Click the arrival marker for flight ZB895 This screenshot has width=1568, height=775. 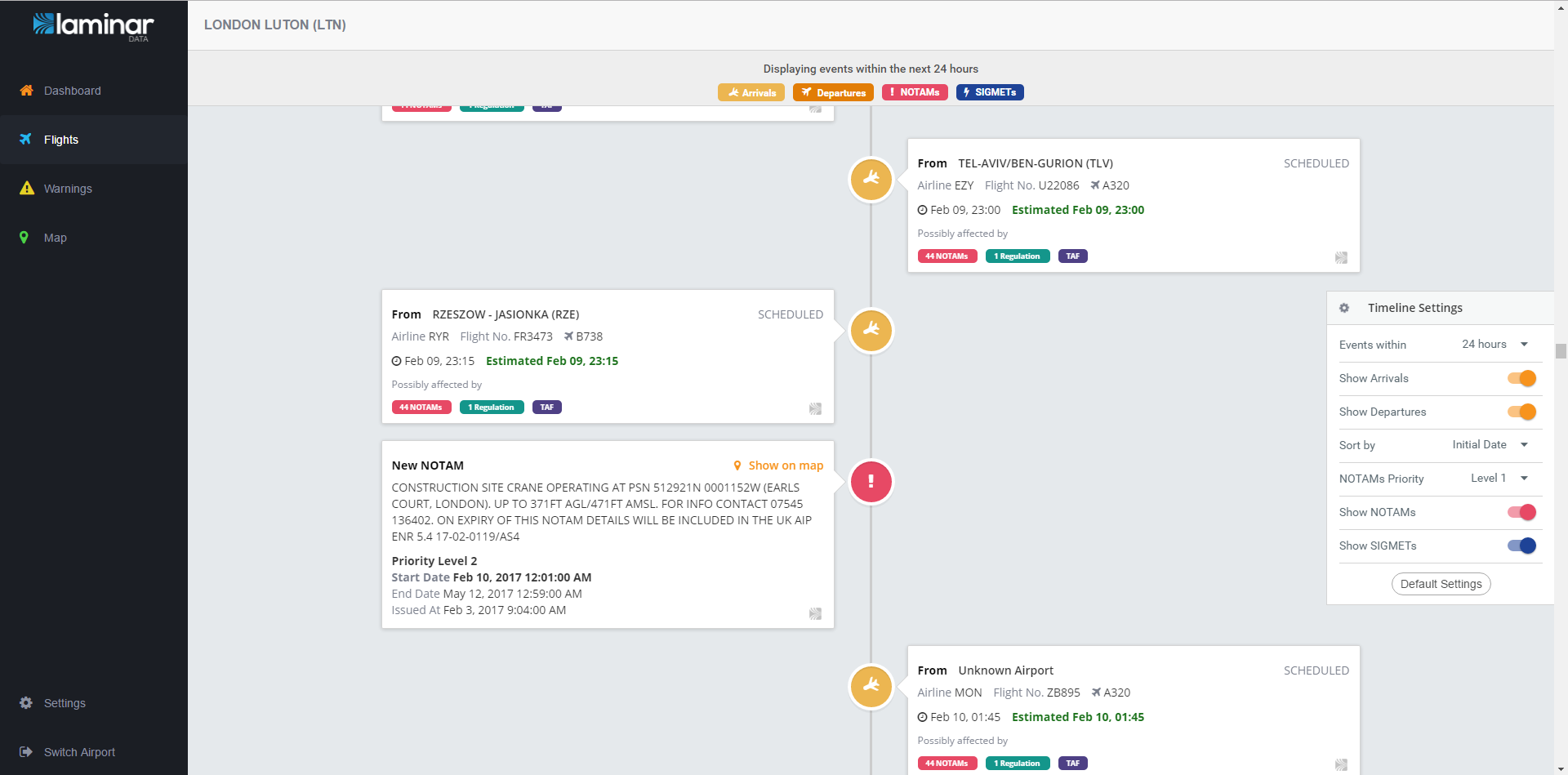click(871, 687)
